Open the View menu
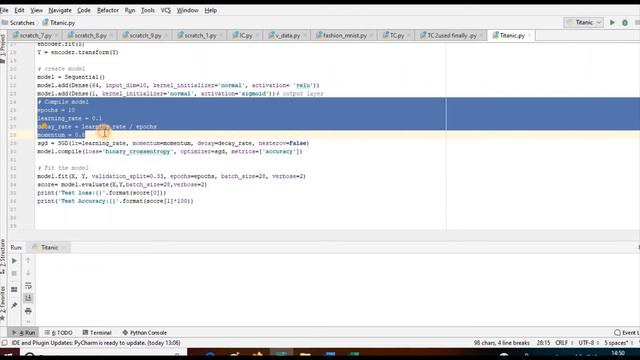The height and width of the screenshot is (360, 640). [x=36, y=10]
